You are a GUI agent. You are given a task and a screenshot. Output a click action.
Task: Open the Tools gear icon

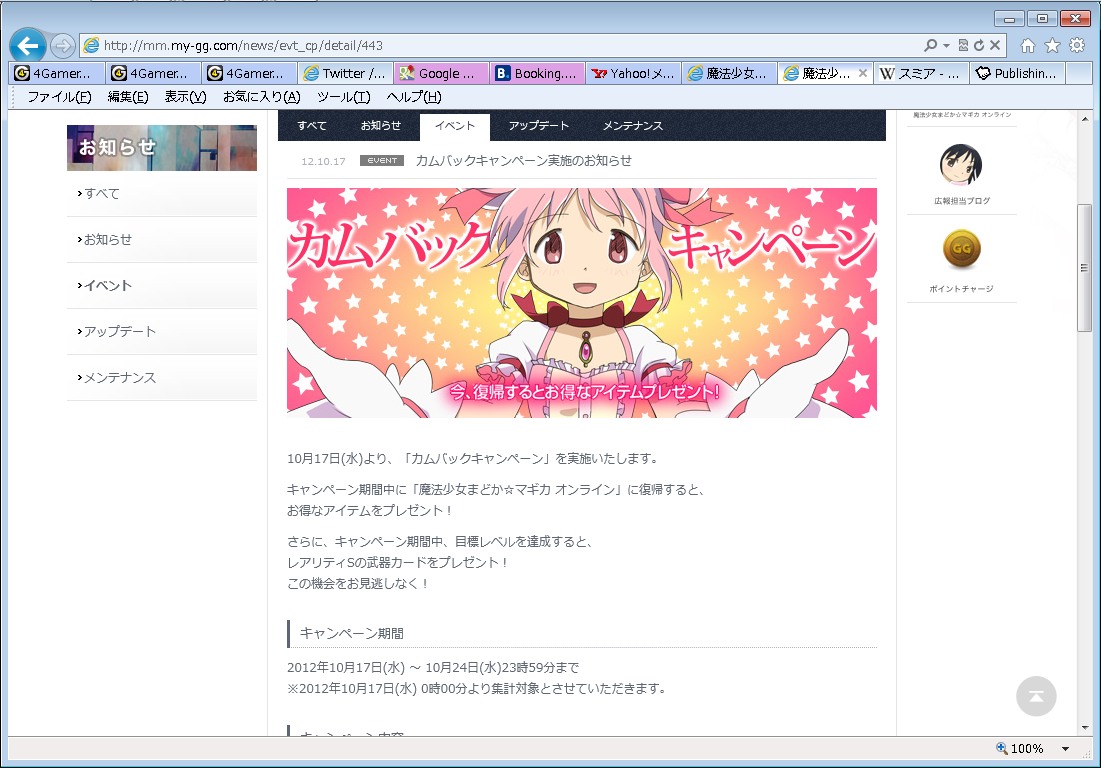pos(1077,45)
